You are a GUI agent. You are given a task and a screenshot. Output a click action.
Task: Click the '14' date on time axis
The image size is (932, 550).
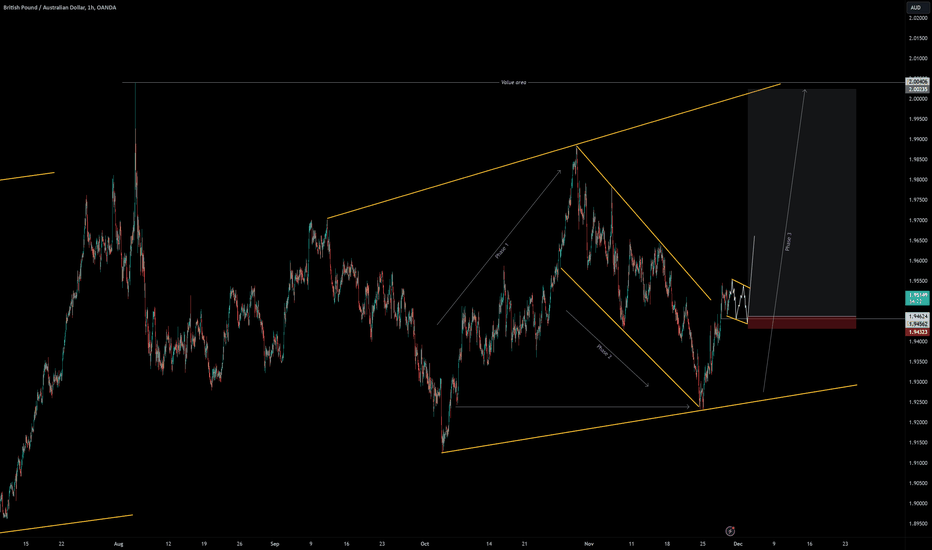point(489,543)
